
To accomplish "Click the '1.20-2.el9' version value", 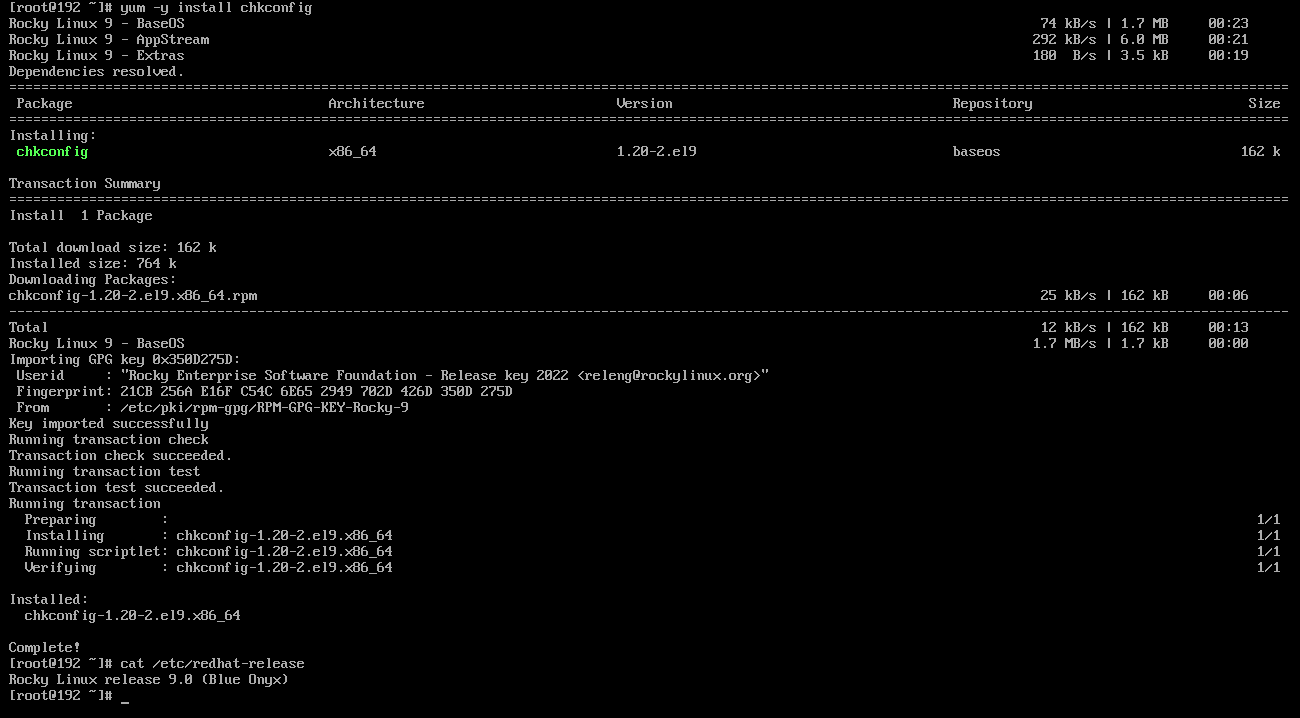I will click(x=656, y=152).
